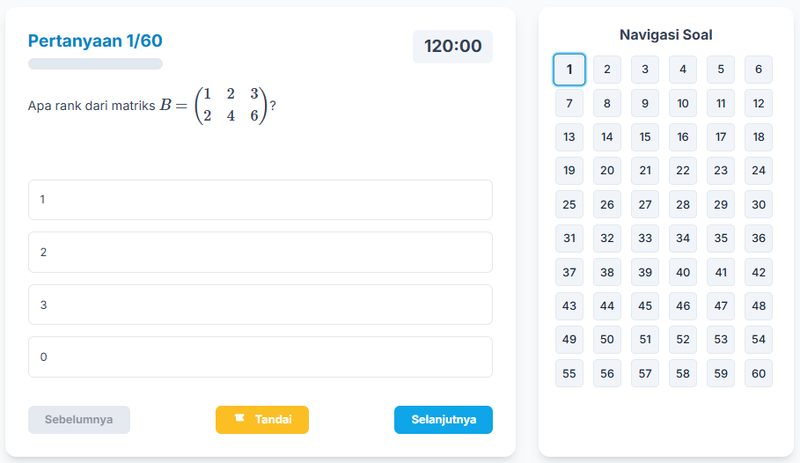This screenshot has width=800, height=463.
Task: Choose answer option 2
Action: point(260,252)
